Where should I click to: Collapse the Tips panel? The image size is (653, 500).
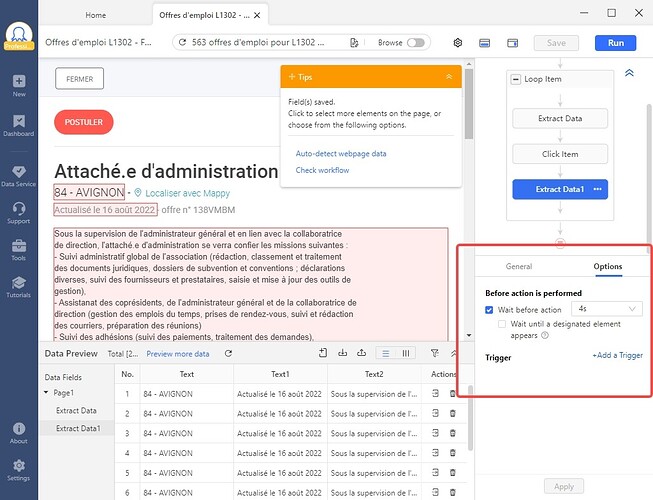click(449, 77)
